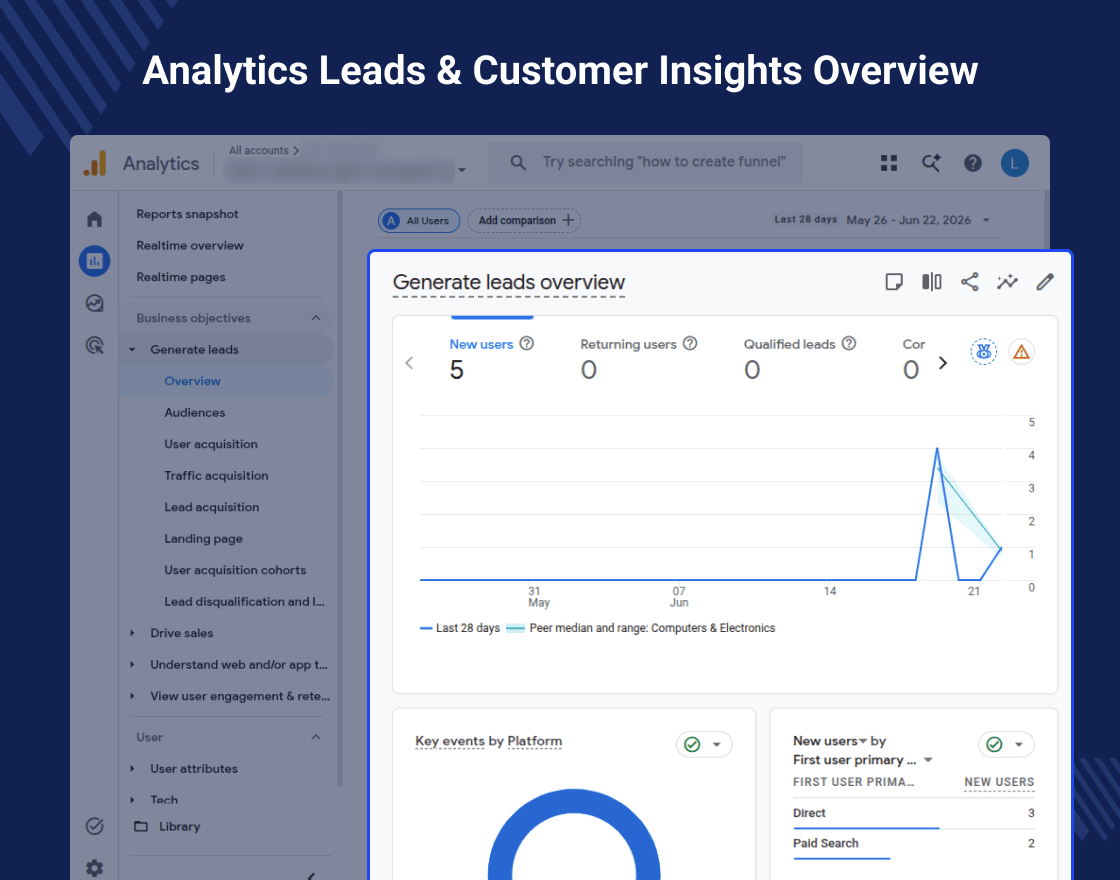This screenshot has height=880, width=1120.
Task: Click the Generate leads overview title
Action: click(x=509, y=282)
